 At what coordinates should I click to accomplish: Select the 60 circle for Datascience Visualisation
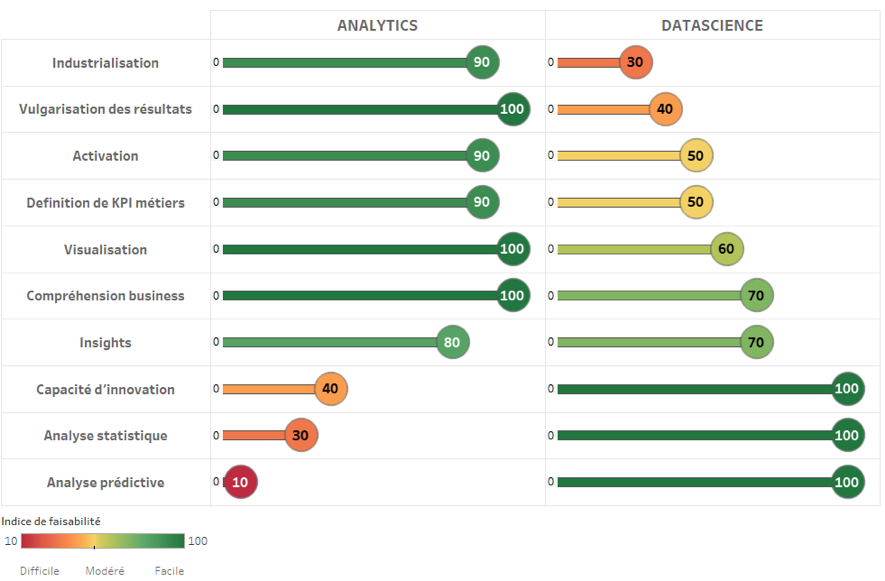[x=727, y=250]
